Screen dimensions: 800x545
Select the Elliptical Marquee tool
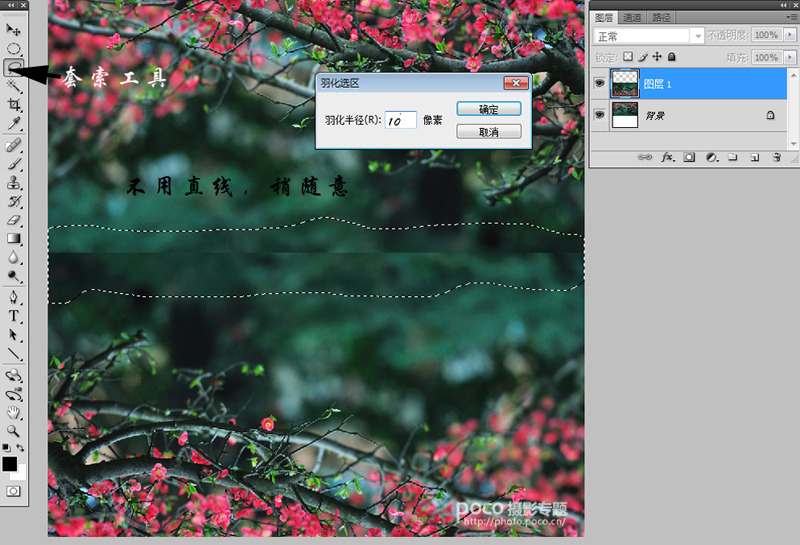13,49
